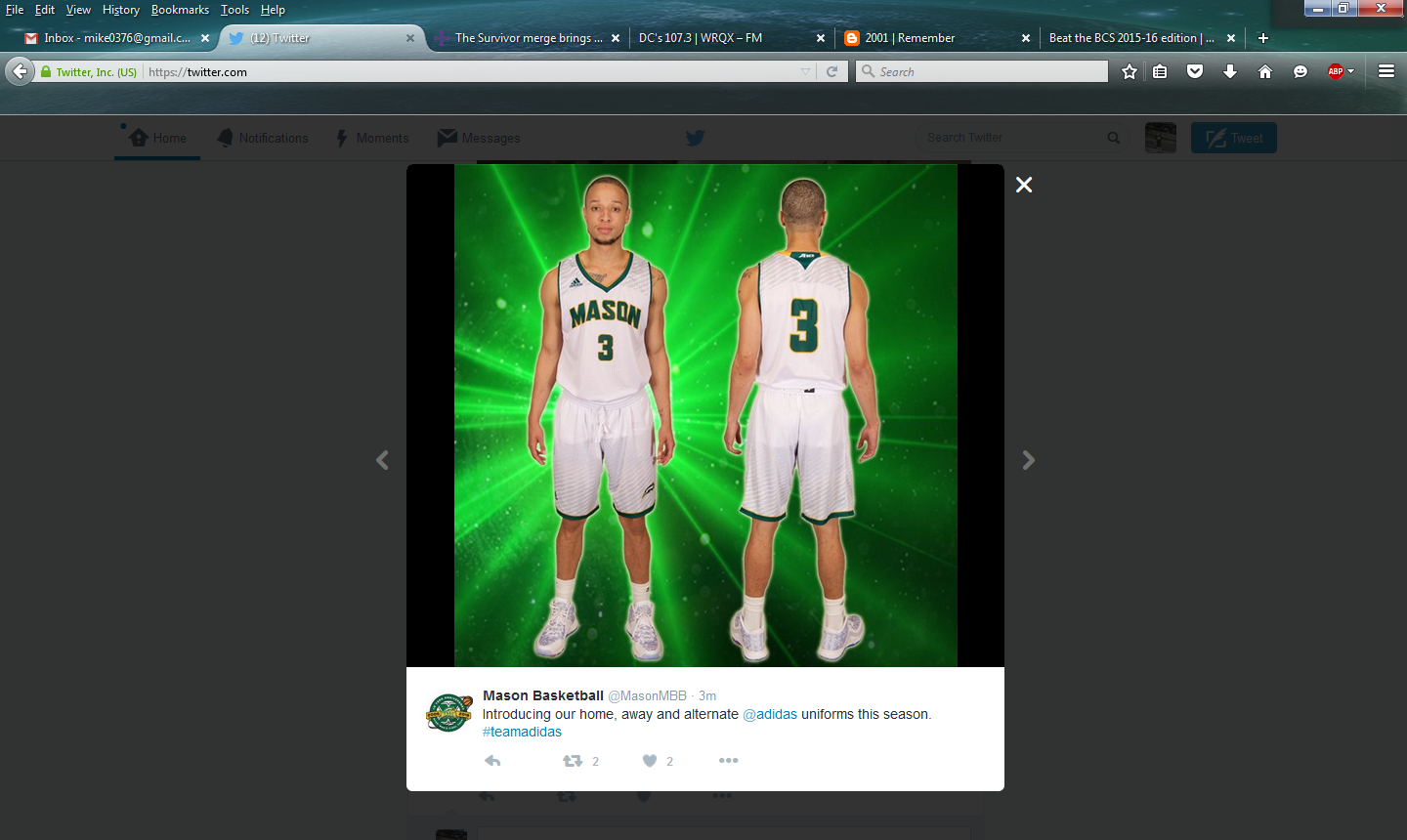1407x840 pixels.
Task: Open the Mason Basketball profile avatar
Action: (x=448, y=712)
